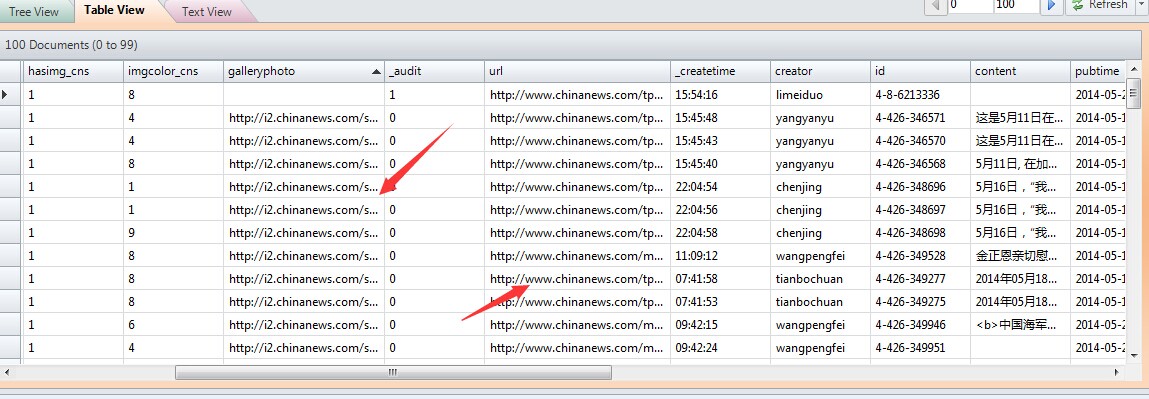Select the cell with id 4-426-348697

point(920,210)
